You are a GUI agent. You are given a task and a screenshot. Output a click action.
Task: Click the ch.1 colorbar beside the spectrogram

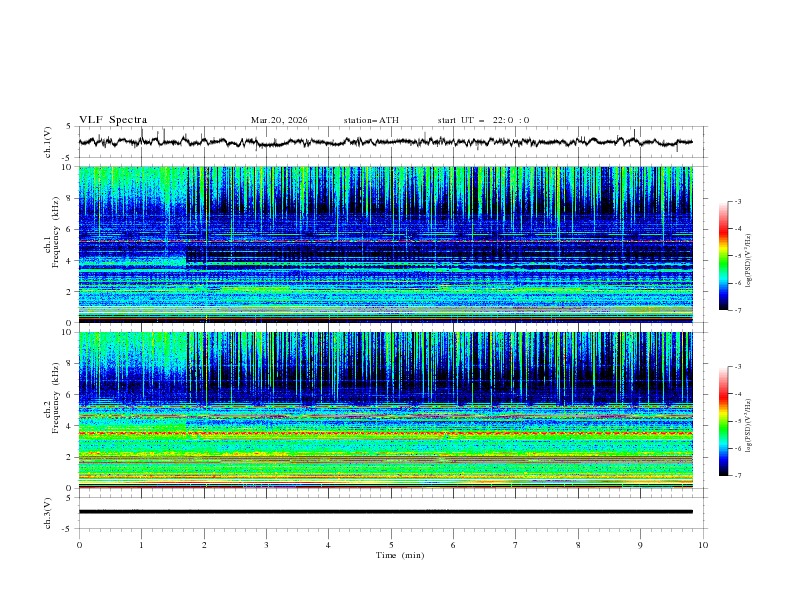[723, 255]
